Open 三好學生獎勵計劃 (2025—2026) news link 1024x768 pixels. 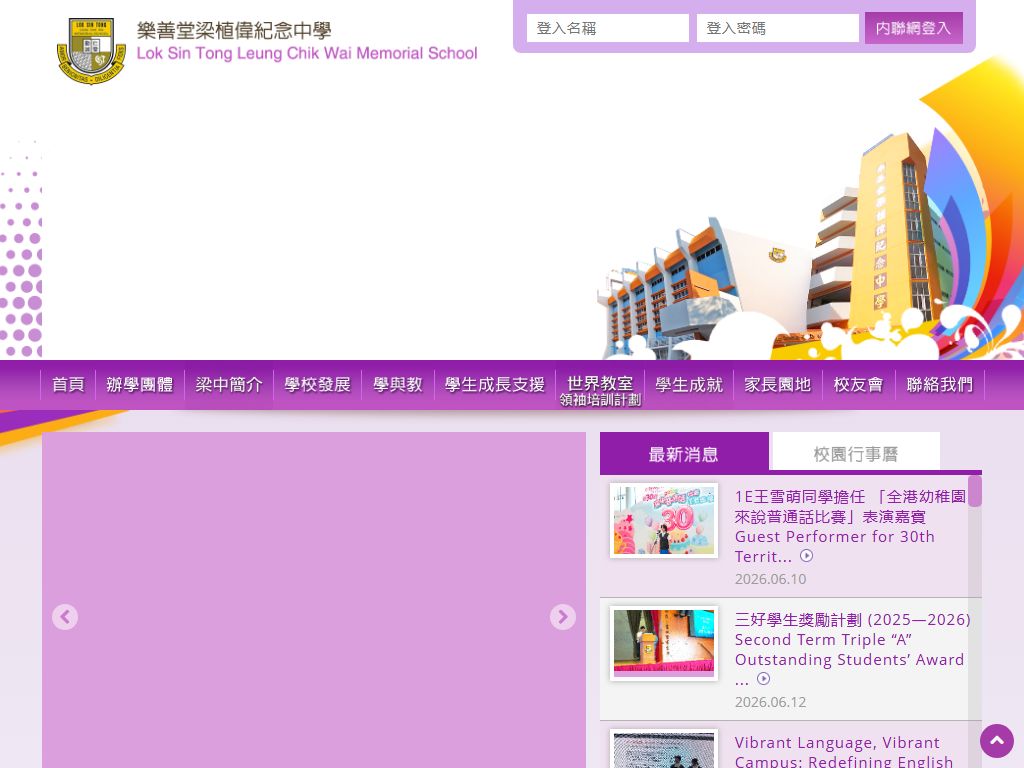(x=852, y=649)
